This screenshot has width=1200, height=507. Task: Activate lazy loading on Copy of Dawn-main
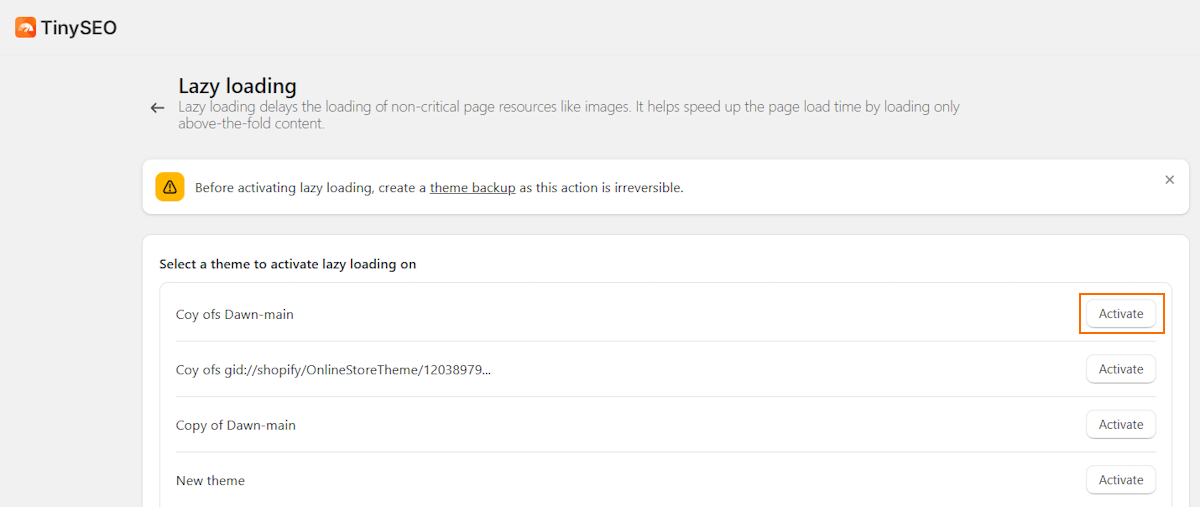pos(1121,424)
